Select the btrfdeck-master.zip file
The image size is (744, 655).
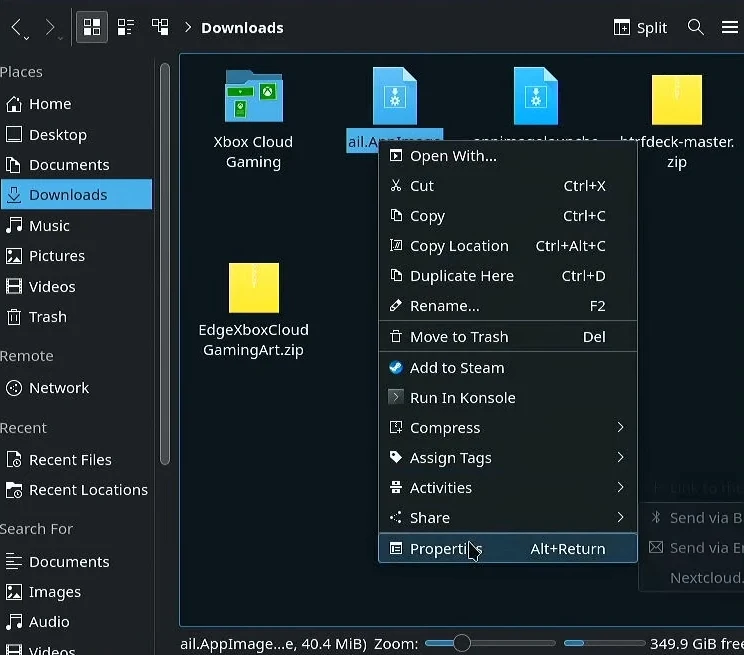coord(677,121)
